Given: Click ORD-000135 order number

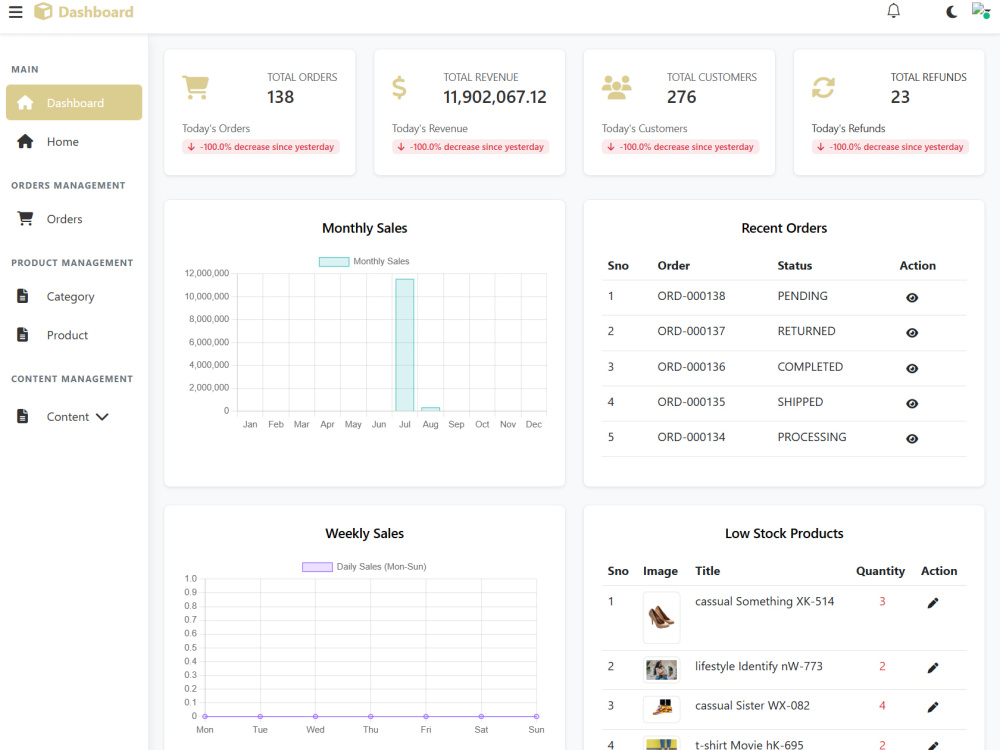Looking at the screenshot, I should (x=691, y=402).
